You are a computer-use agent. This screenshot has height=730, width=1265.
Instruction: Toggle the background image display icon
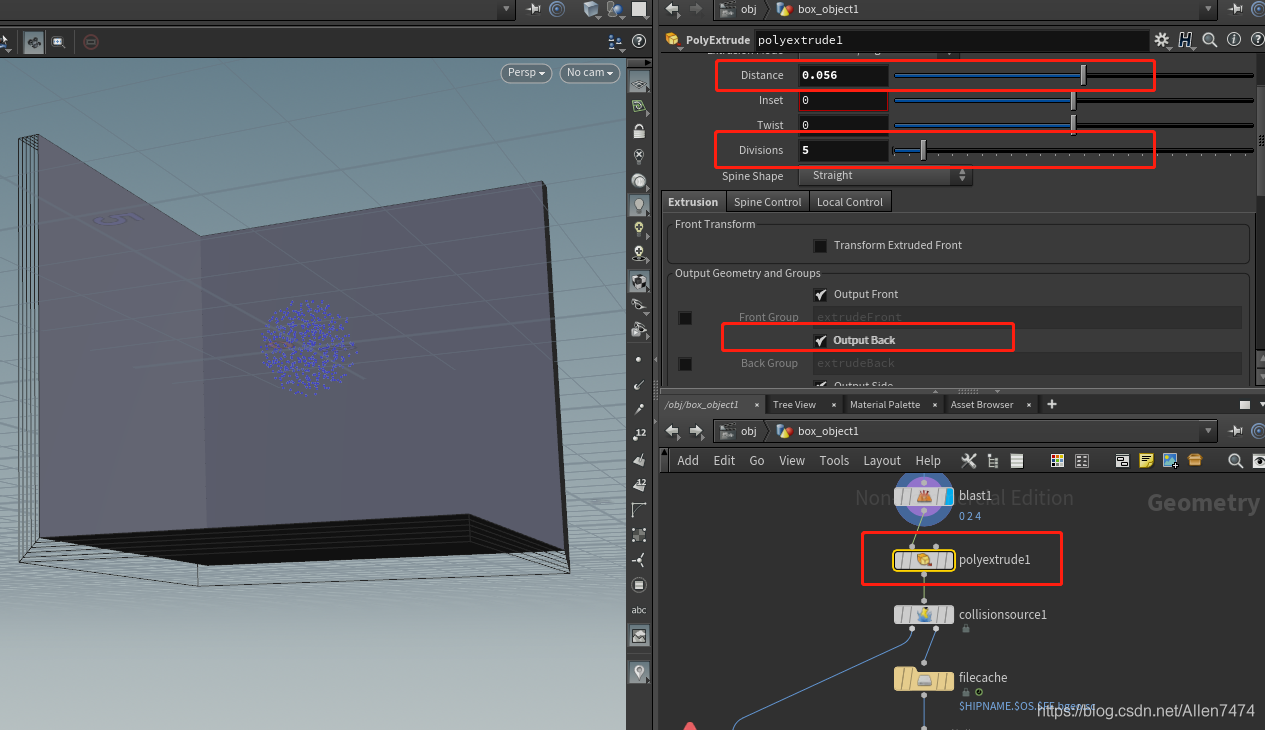[x=639, y=636]
